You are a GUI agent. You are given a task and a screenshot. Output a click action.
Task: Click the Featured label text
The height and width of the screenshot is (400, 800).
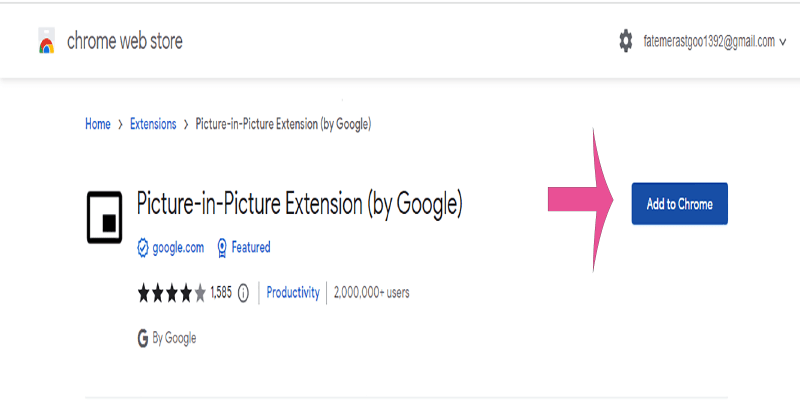(250, 247)
